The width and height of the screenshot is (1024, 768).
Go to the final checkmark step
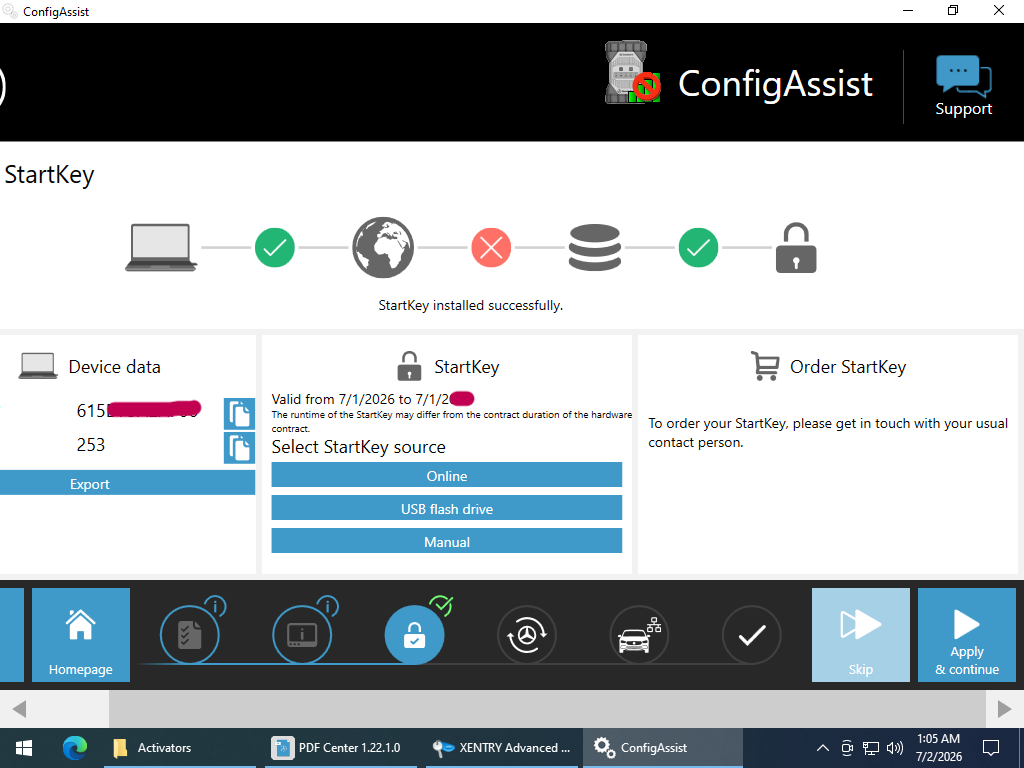click(751, 635)
